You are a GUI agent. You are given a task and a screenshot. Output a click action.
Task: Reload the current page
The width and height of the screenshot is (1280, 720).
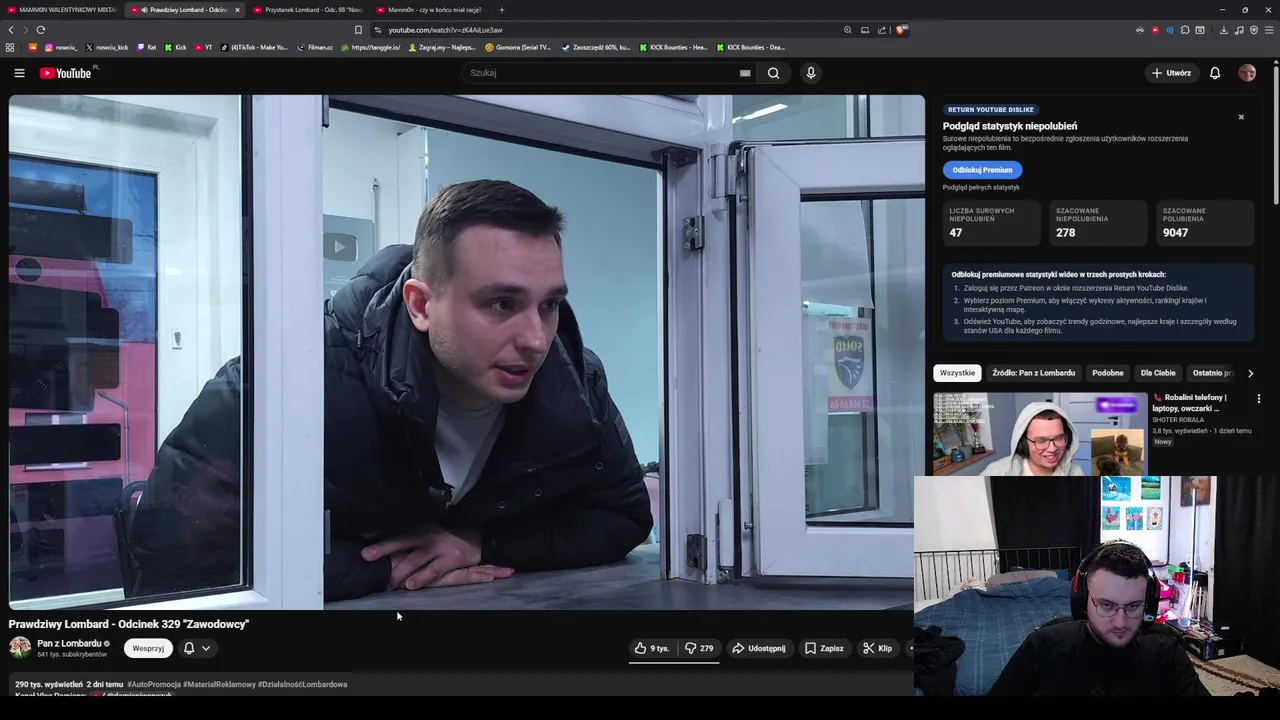click(41, 30)
